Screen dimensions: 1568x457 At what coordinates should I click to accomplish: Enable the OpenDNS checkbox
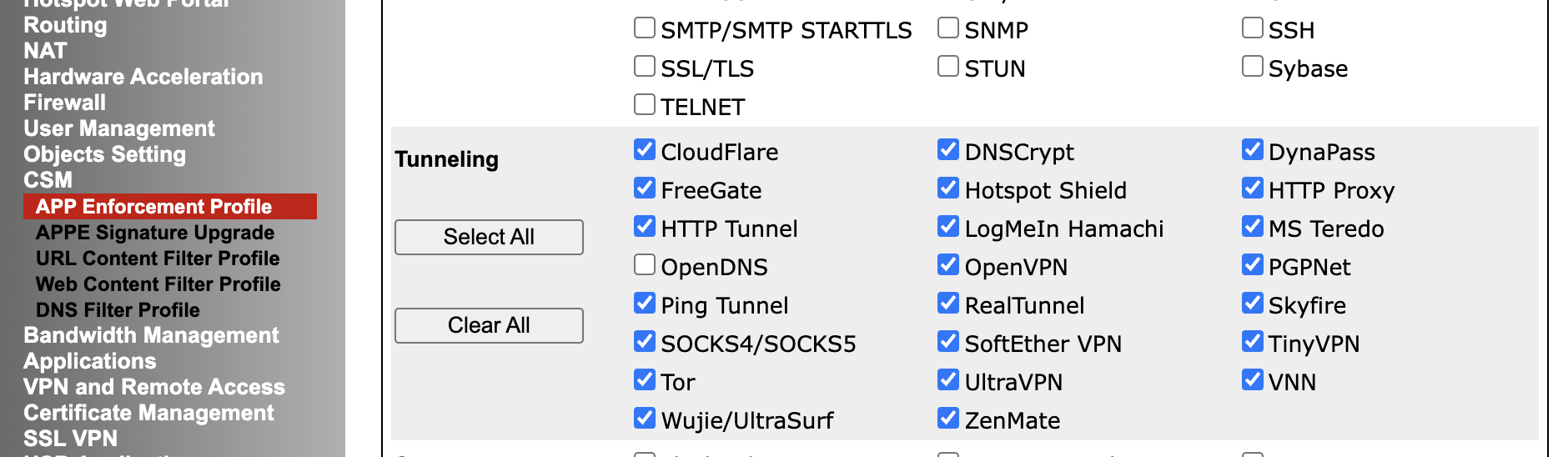pos(644,265)
